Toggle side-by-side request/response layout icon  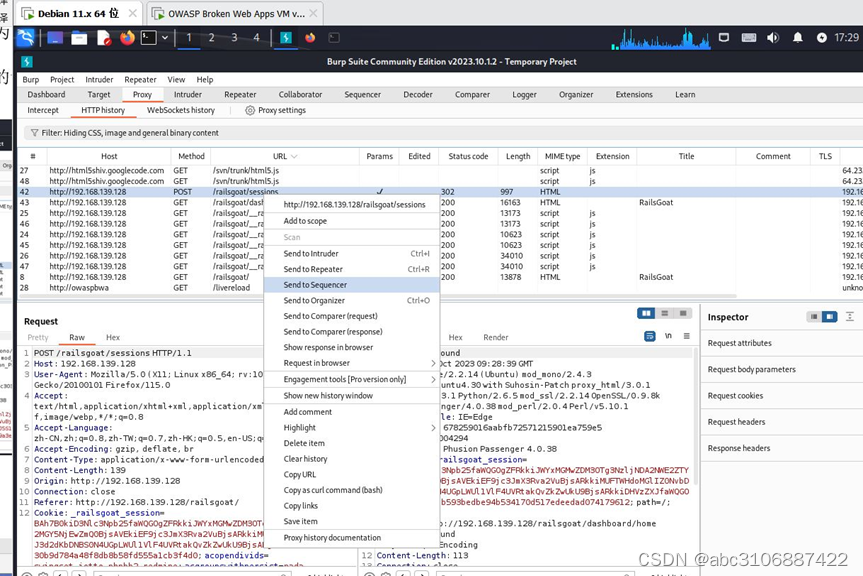point(646,314)
